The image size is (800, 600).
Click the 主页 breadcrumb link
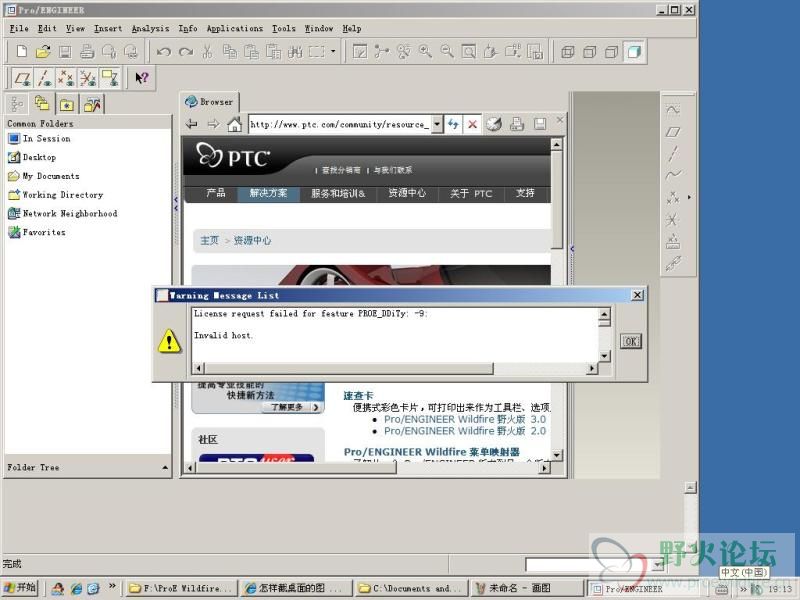(209, 240)
